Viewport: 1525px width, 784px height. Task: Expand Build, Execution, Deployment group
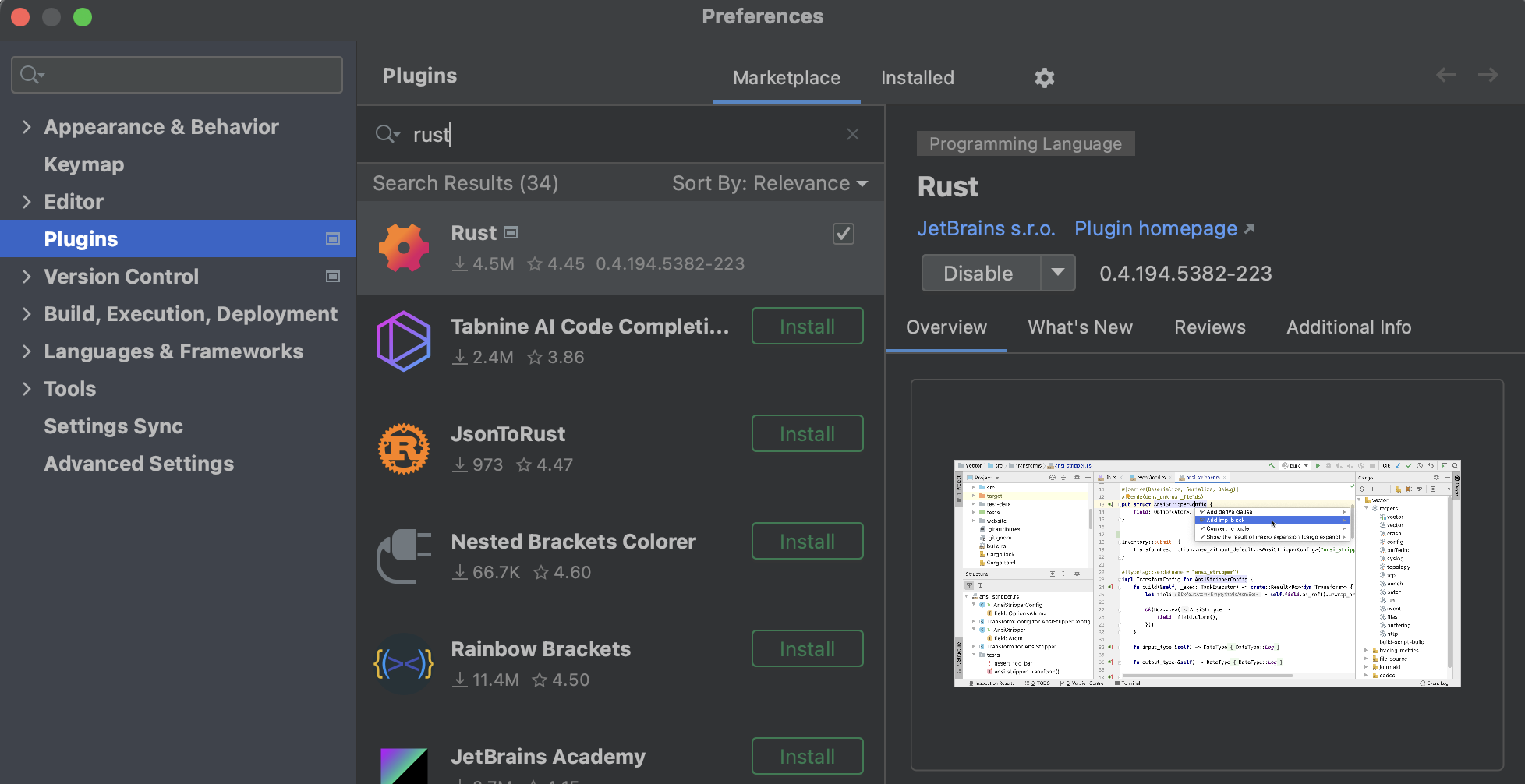tap(27, 313)
